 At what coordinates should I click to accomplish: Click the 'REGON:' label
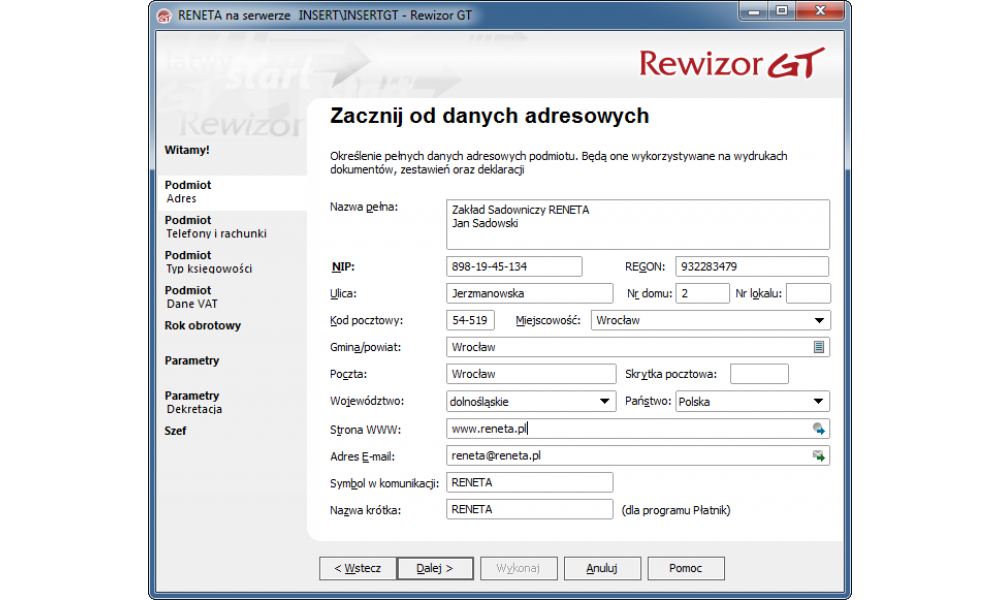pos(645,267)
